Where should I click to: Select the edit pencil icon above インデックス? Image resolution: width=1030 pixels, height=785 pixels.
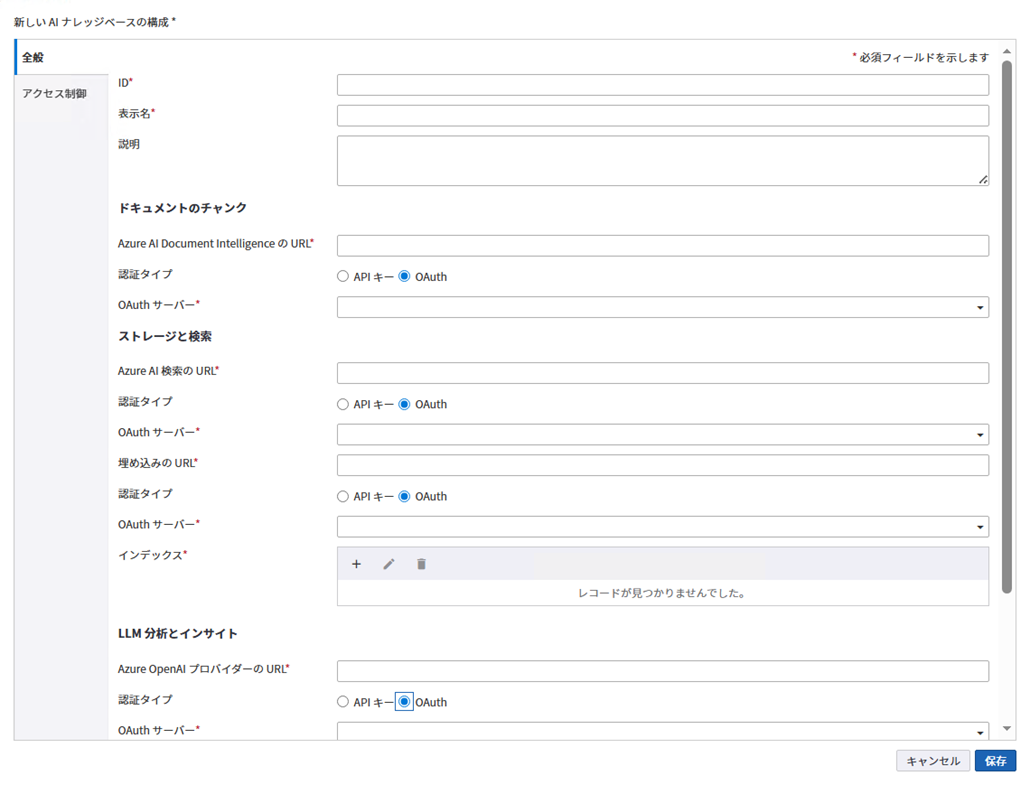point(389,564)
